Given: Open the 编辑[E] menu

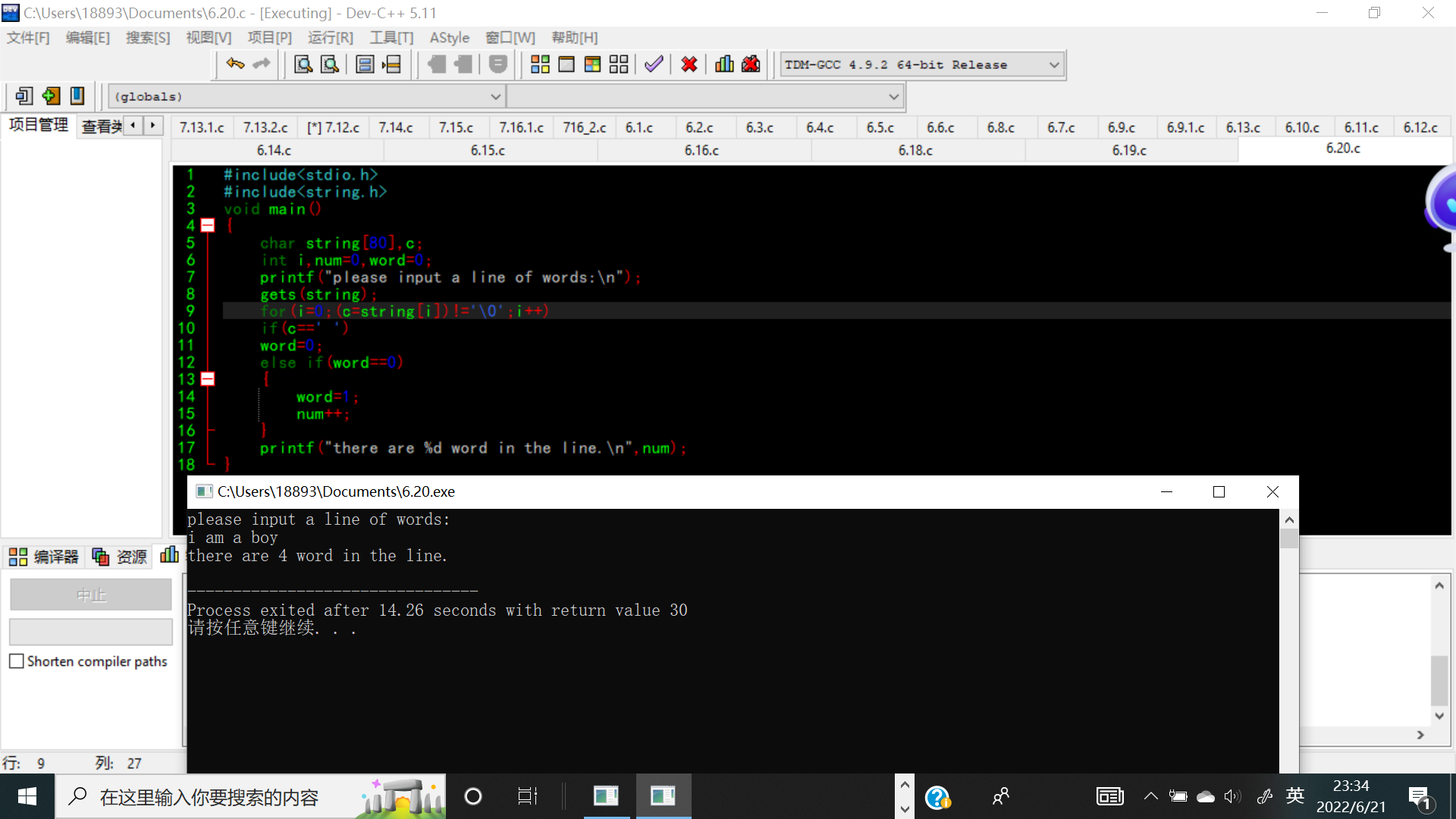Looking at the screenshot, I should coord(88,38).
